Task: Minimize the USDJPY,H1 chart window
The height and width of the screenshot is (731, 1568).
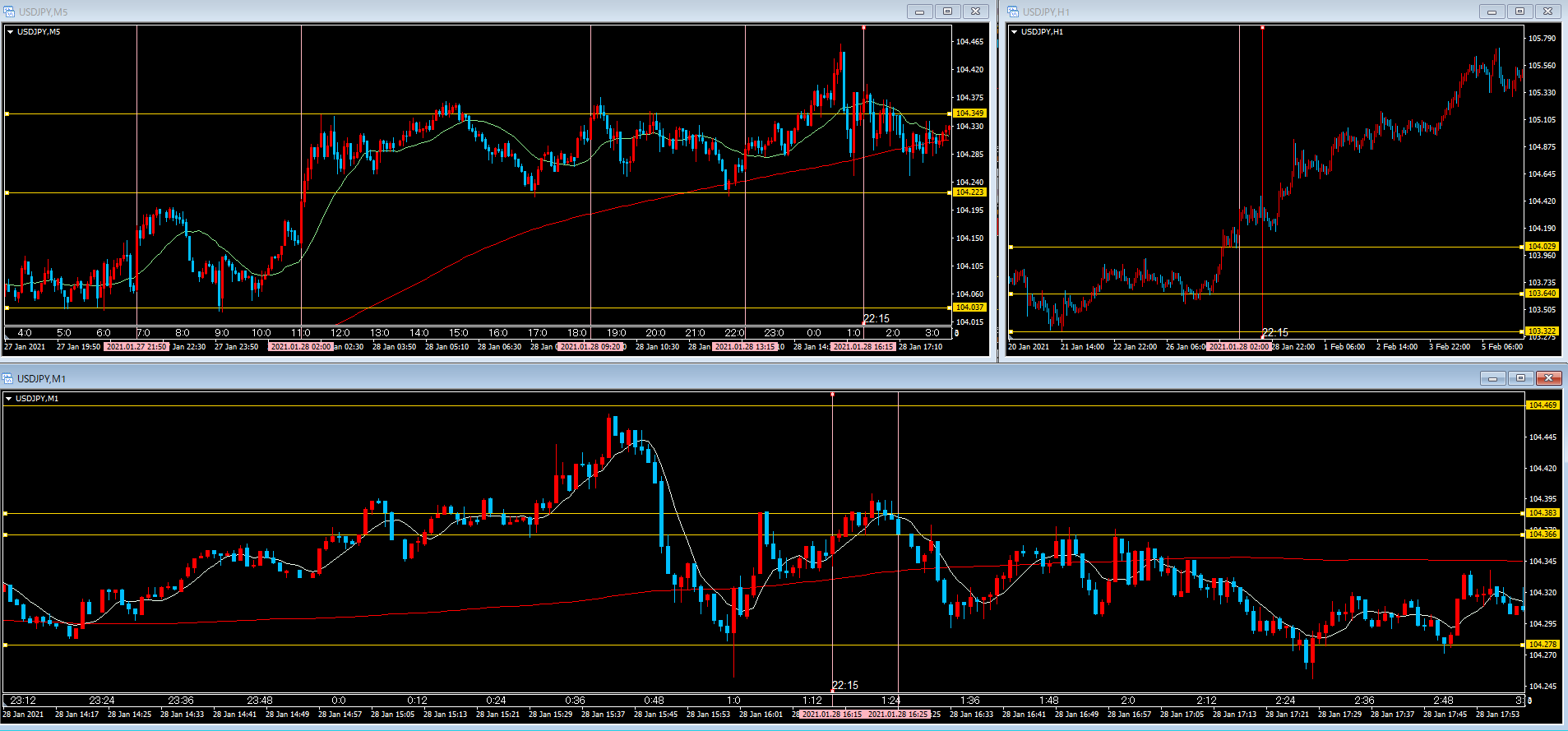Action: coord(1492,12)
